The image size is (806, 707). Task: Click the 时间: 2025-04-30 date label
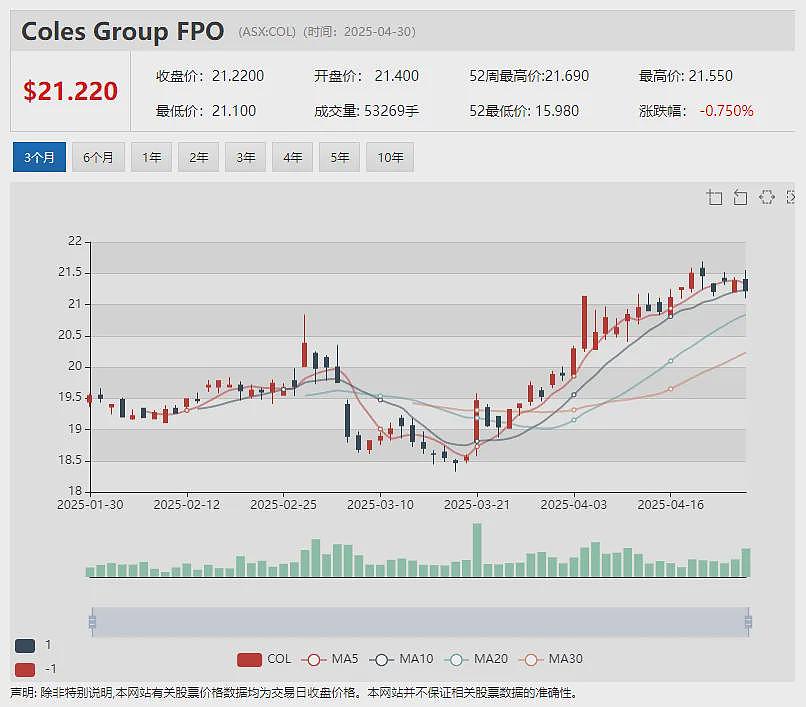pyautogui.click(x=359, y=32)
